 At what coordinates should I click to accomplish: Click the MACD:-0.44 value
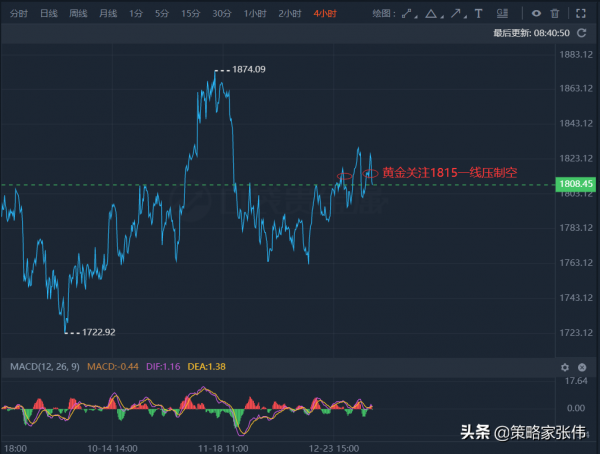point(113,367)
